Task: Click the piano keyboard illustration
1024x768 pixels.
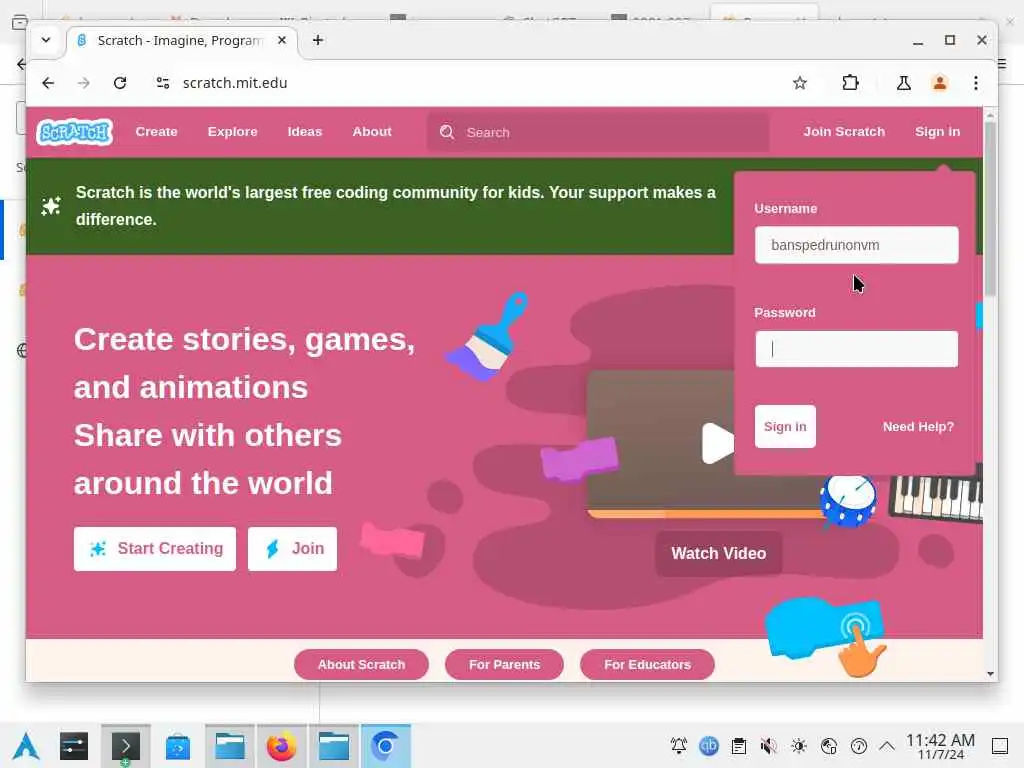Action: coord(935,498)
